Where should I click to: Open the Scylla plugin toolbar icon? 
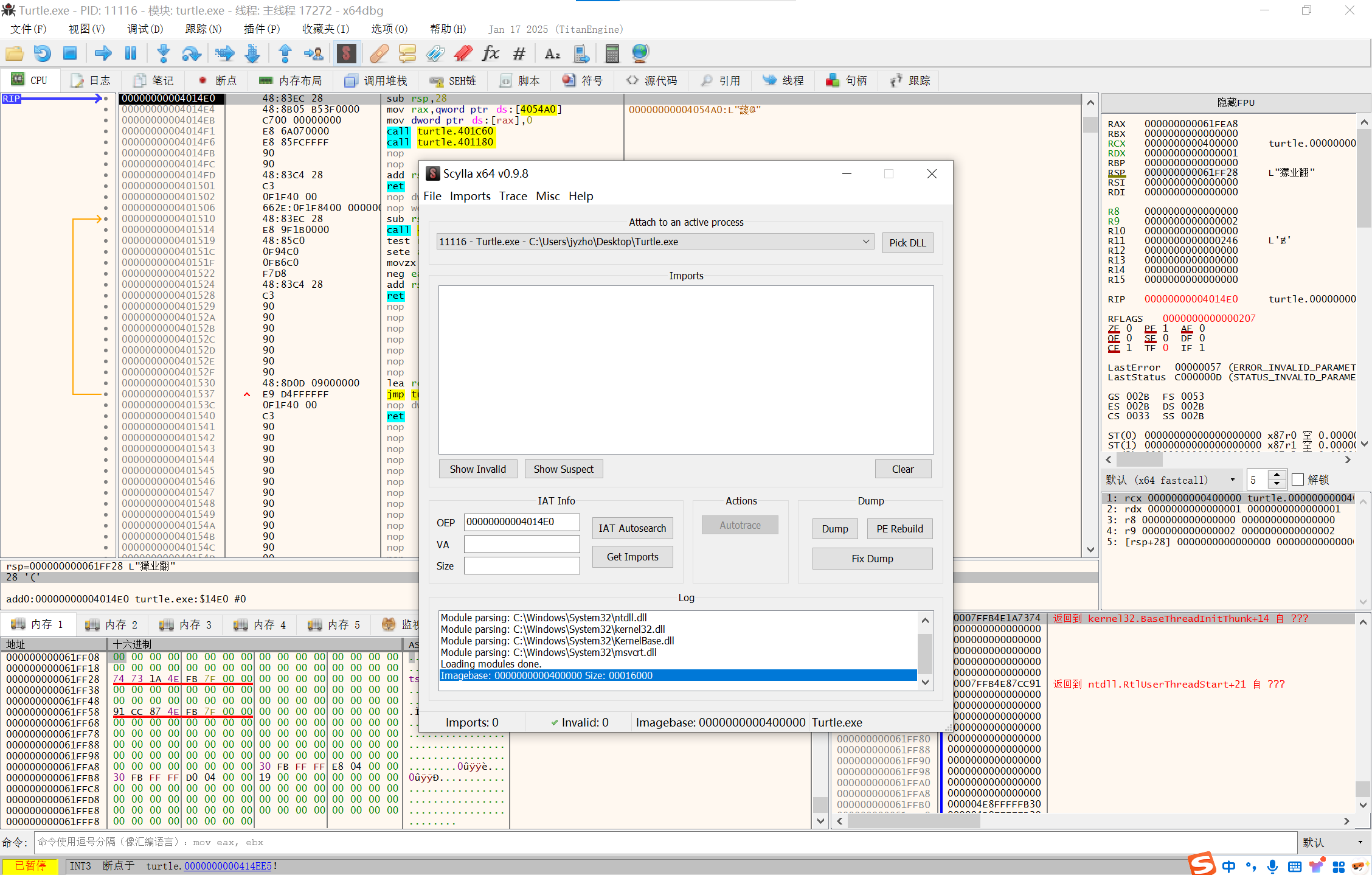(346, 54)
